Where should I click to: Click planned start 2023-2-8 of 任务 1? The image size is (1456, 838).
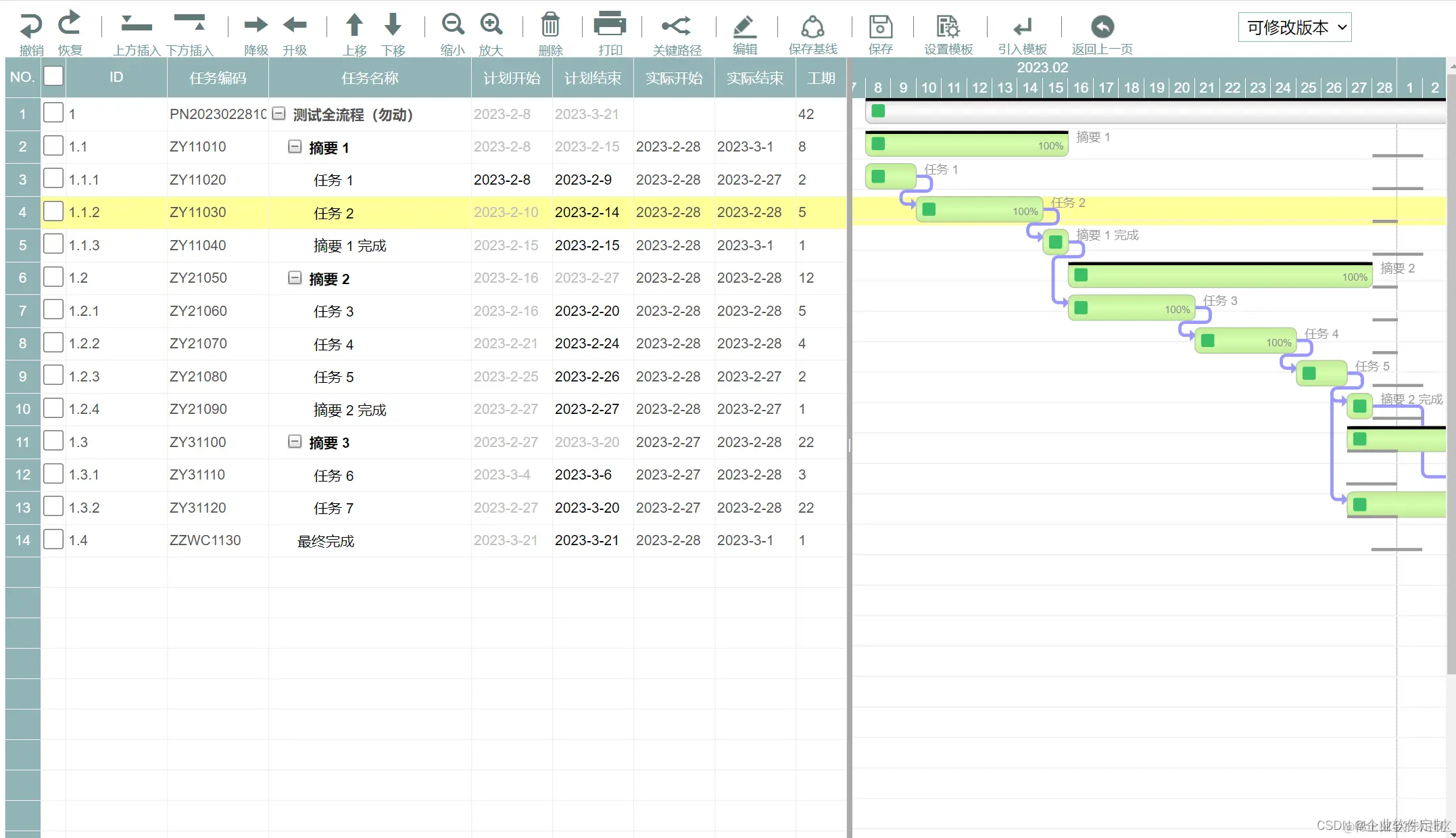502,180
